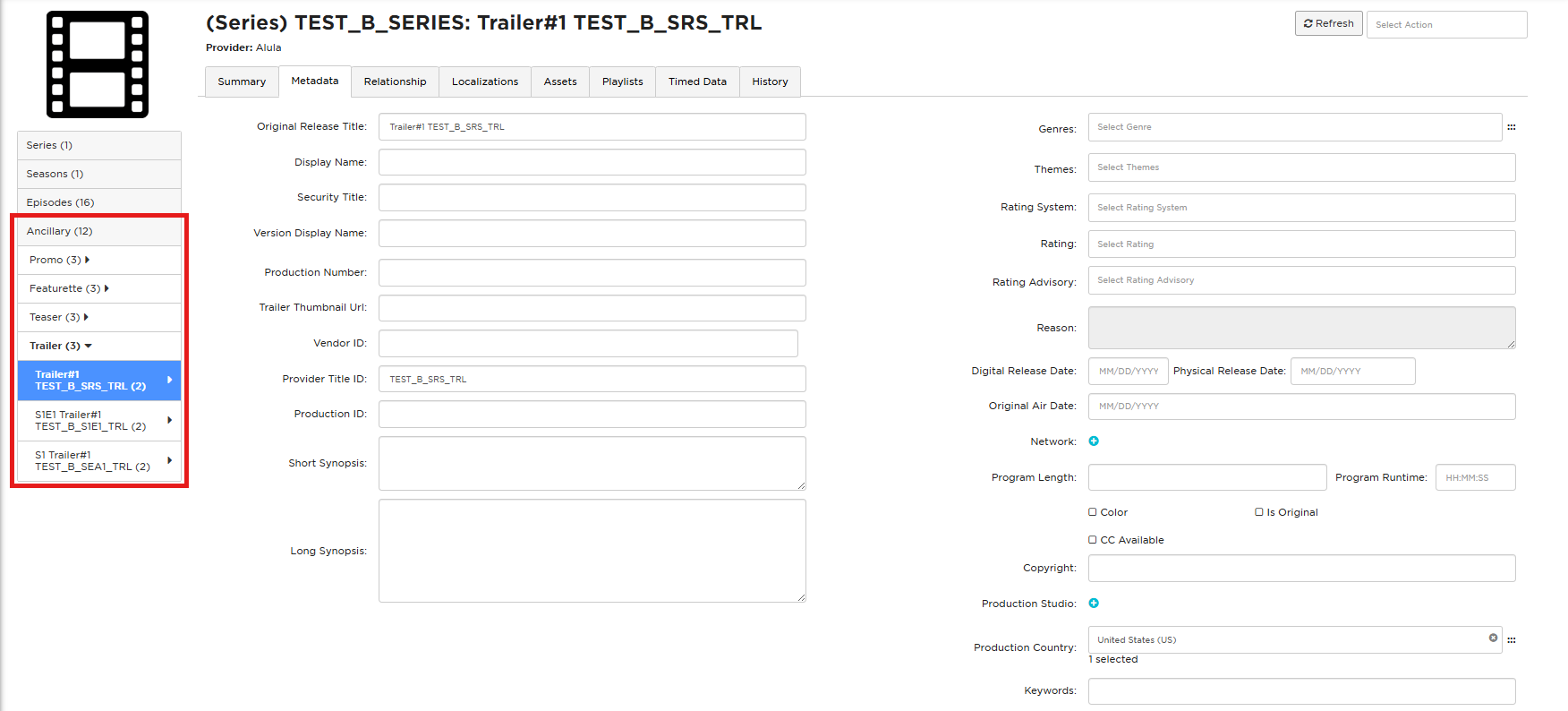Open the Select Action dropdown
This screenshot has height=711, width=1568.
click(1446, 24)
